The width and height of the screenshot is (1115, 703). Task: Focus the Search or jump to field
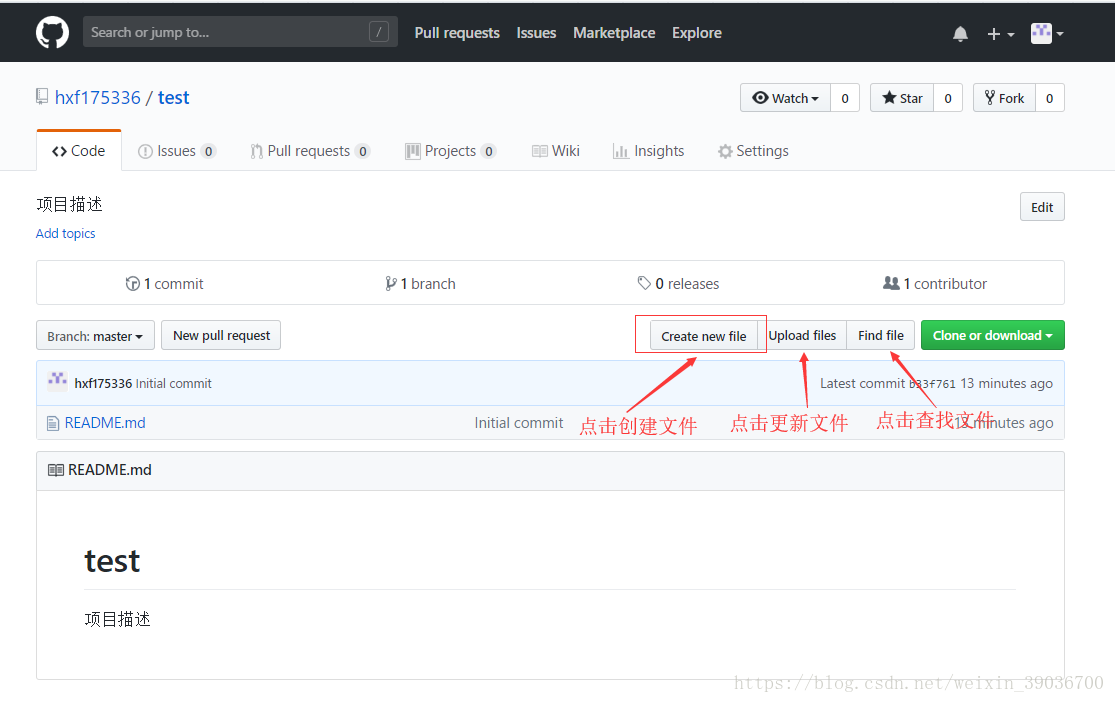point(240,32)
